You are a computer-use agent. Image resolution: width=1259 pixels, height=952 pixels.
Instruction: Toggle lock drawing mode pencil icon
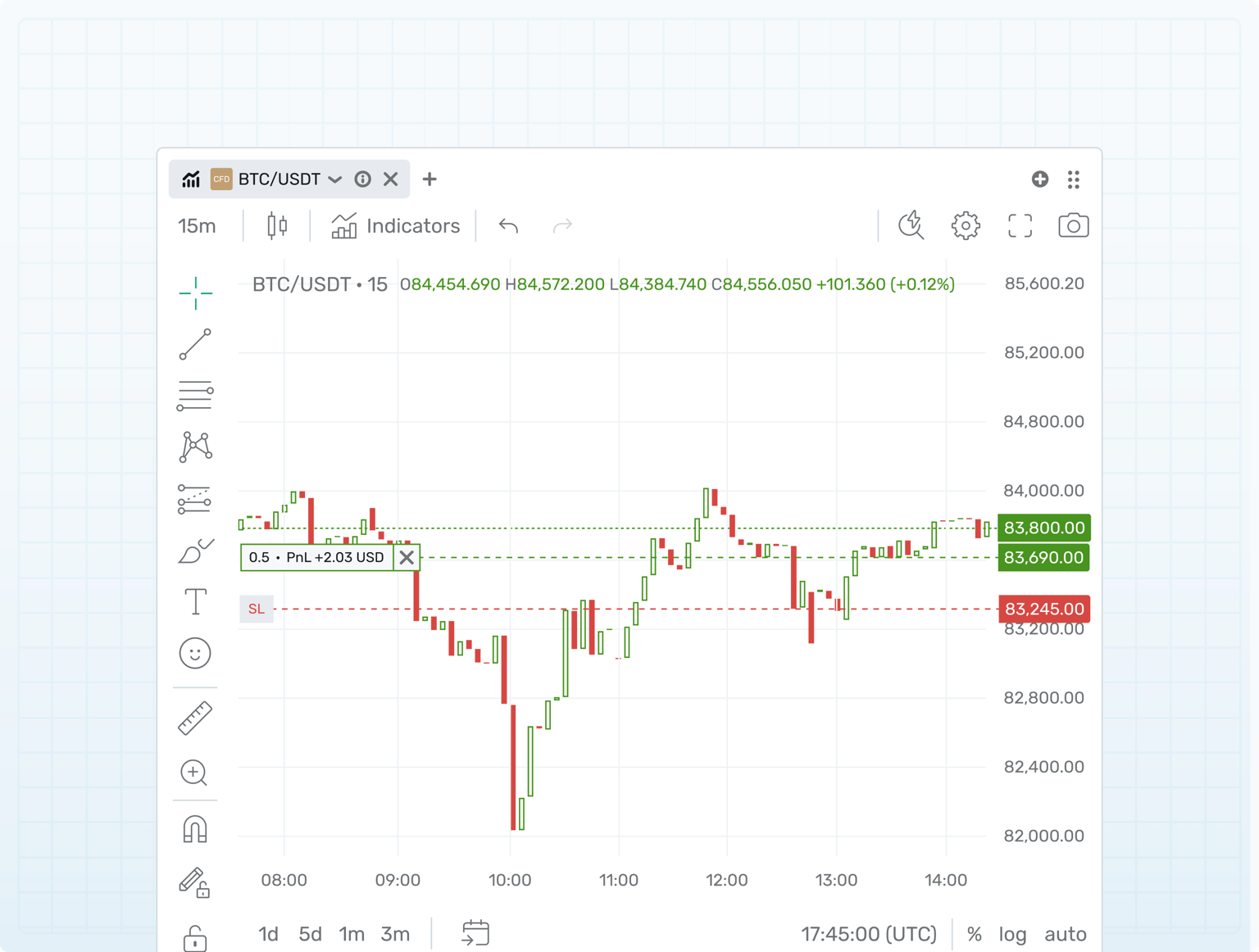[195, 883]
